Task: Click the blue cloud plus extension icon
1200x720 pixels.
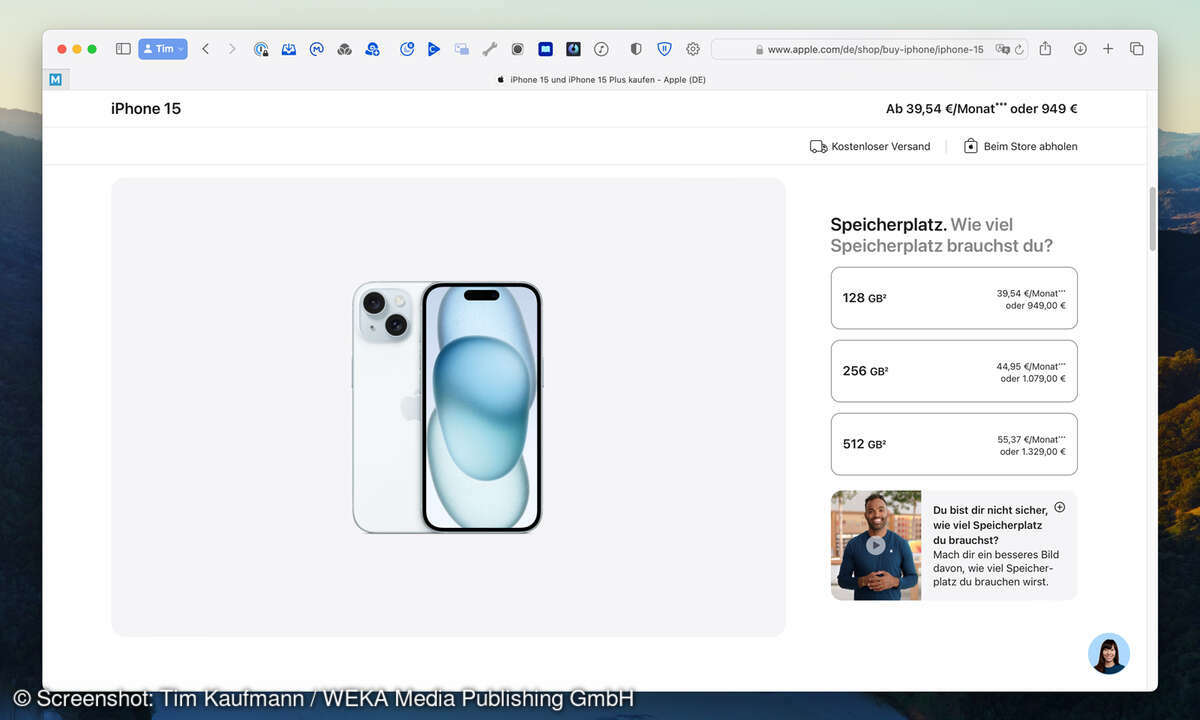Action: pyautogui.click(x=373, y=49)
